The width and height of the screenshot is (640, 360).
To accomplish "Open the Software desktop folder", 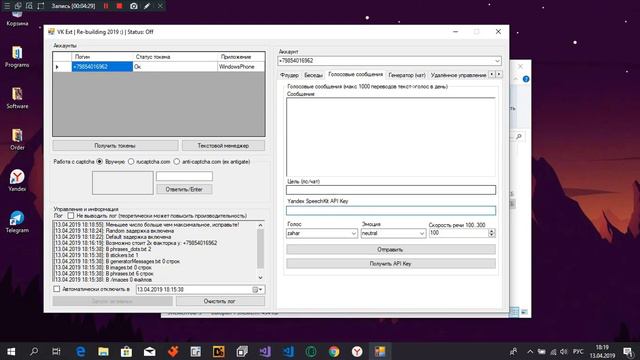I will (17, 98).
